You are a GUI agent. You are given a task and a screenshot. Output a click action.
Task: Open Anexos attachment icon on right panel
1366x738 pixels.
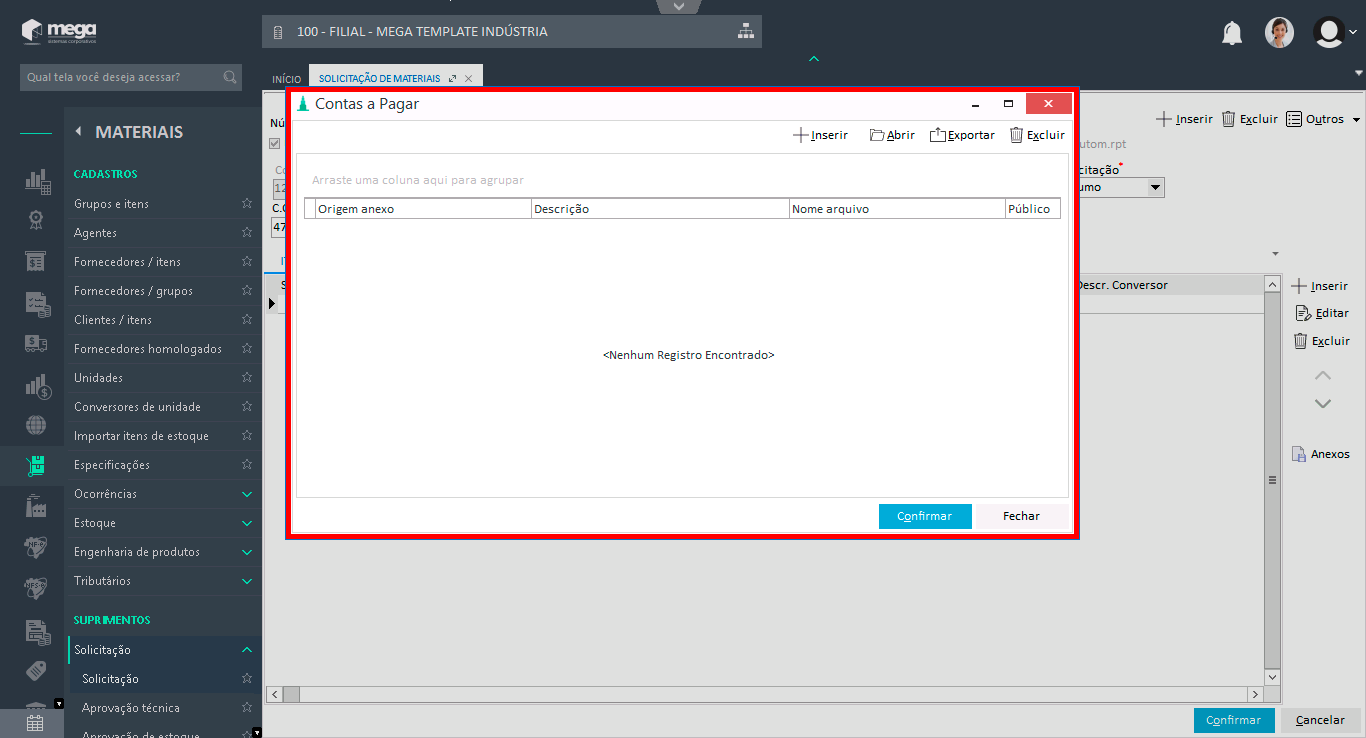click(1299, 454)
